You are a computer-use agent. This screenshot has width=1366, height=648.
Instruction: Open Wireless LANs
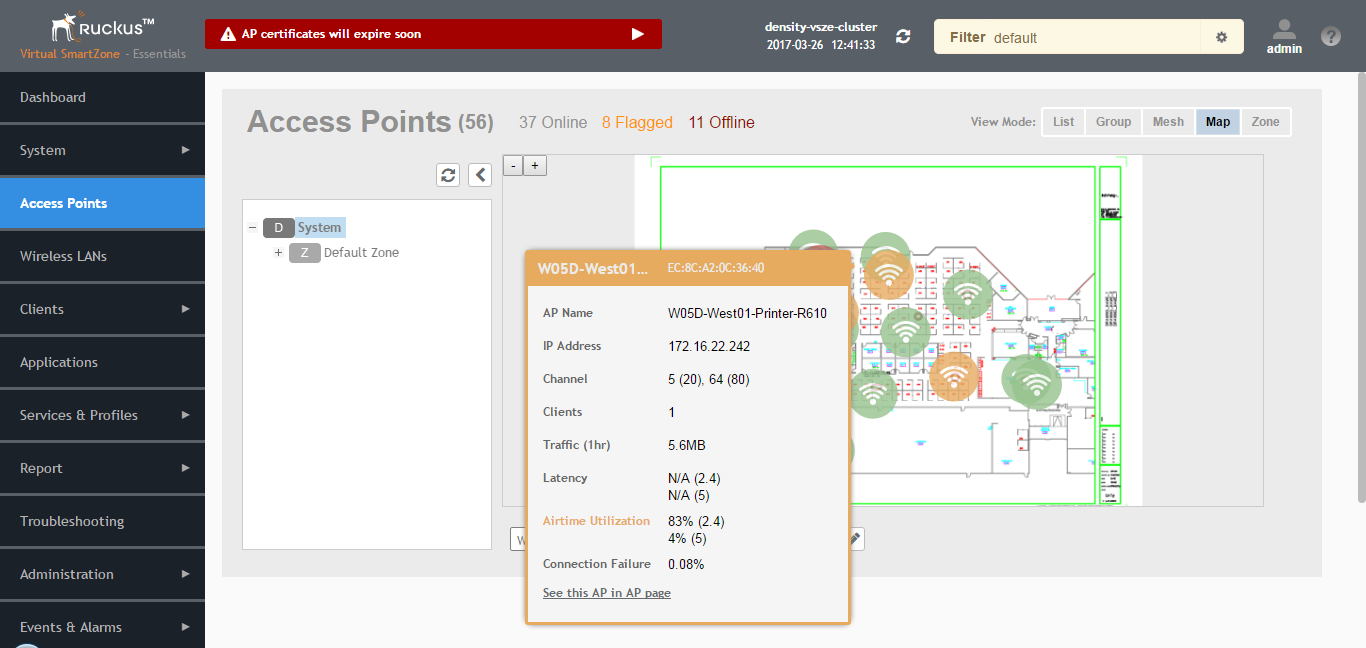coord(102,256)
